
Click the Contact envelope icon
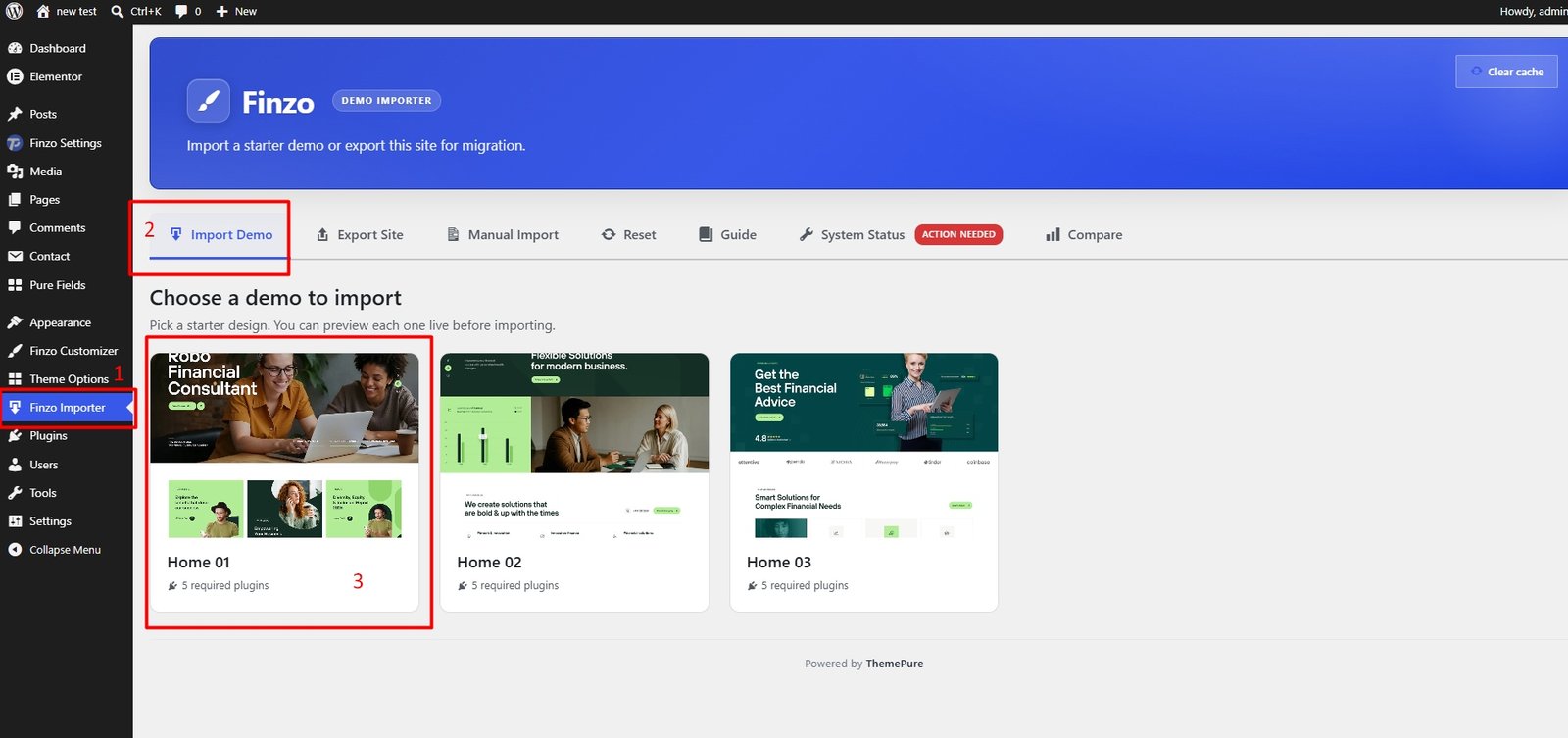tap(15, 257)
